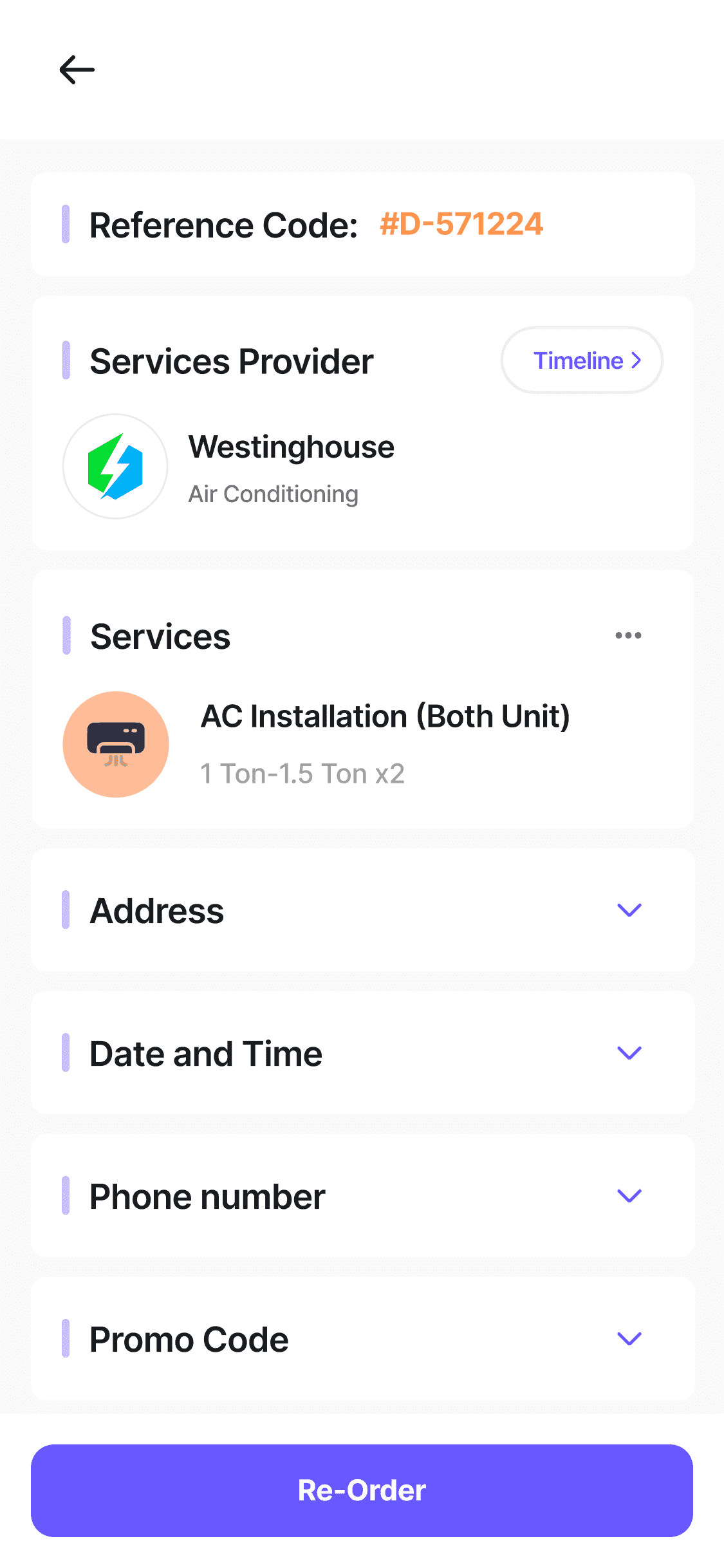Expand the Date and Time chevron
The width and height of the screenshot is (724, 1568).
629,1053
